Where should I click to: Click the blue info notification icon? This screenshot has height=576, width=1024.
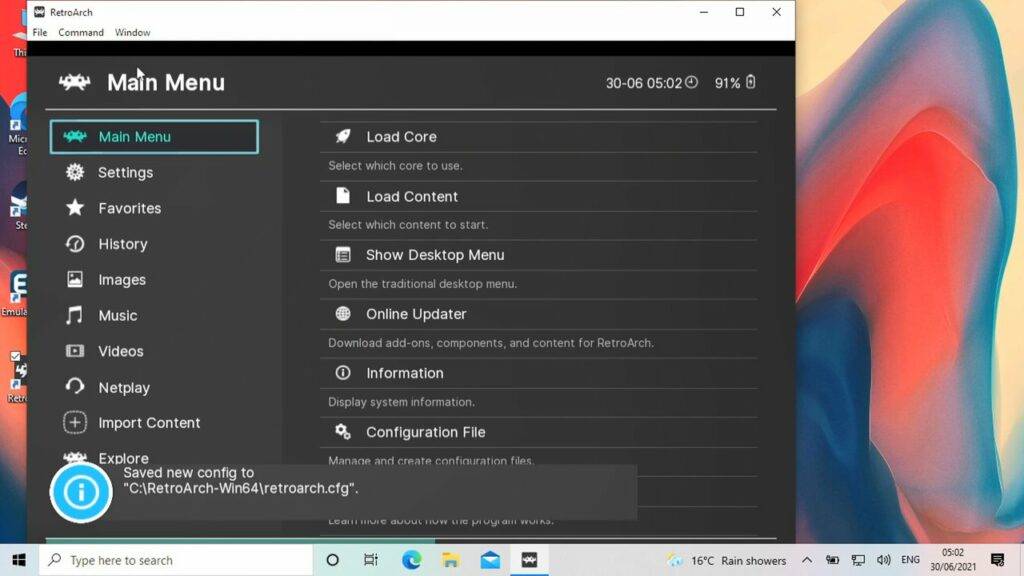[x=81, y=492]
